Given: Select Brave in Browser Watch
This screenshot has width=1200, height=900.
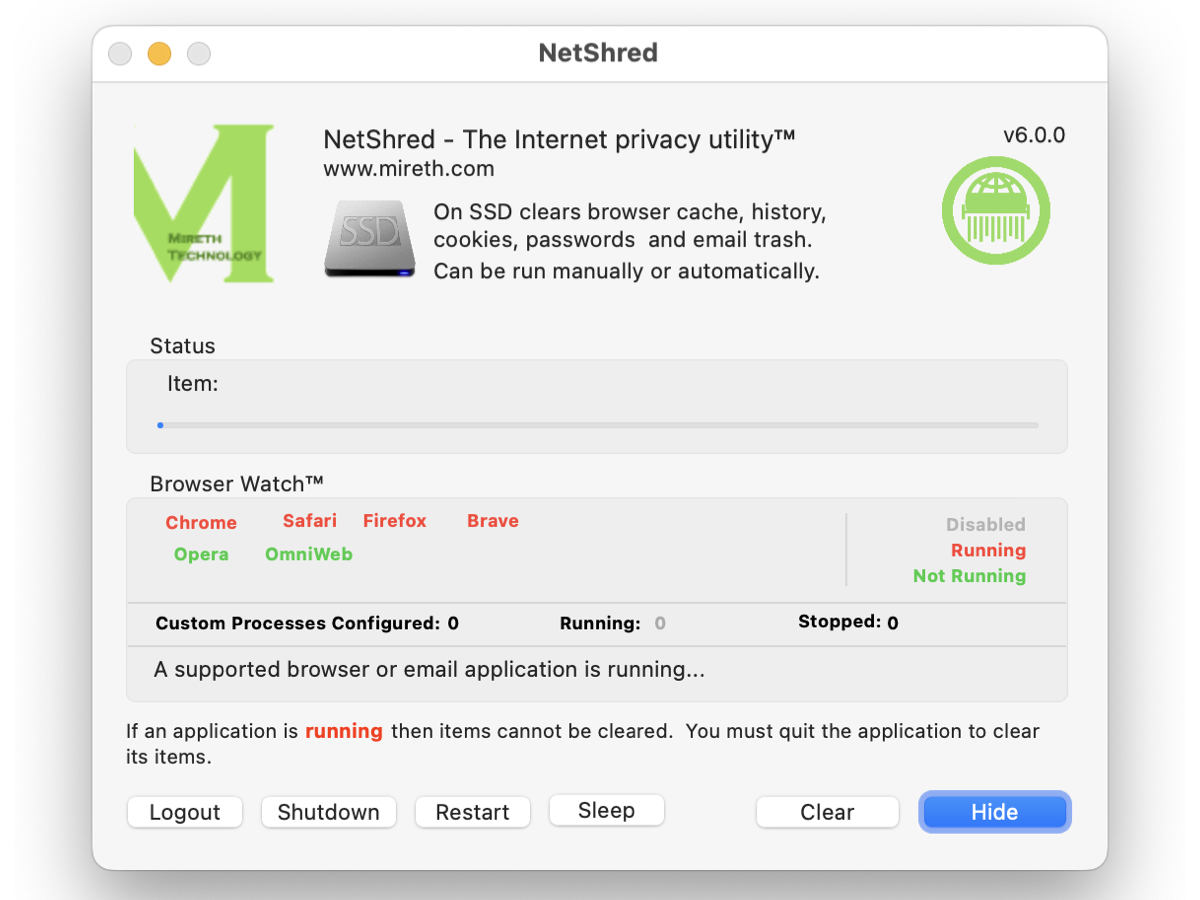Looking at the screenshot, I should tap(492, 520).
